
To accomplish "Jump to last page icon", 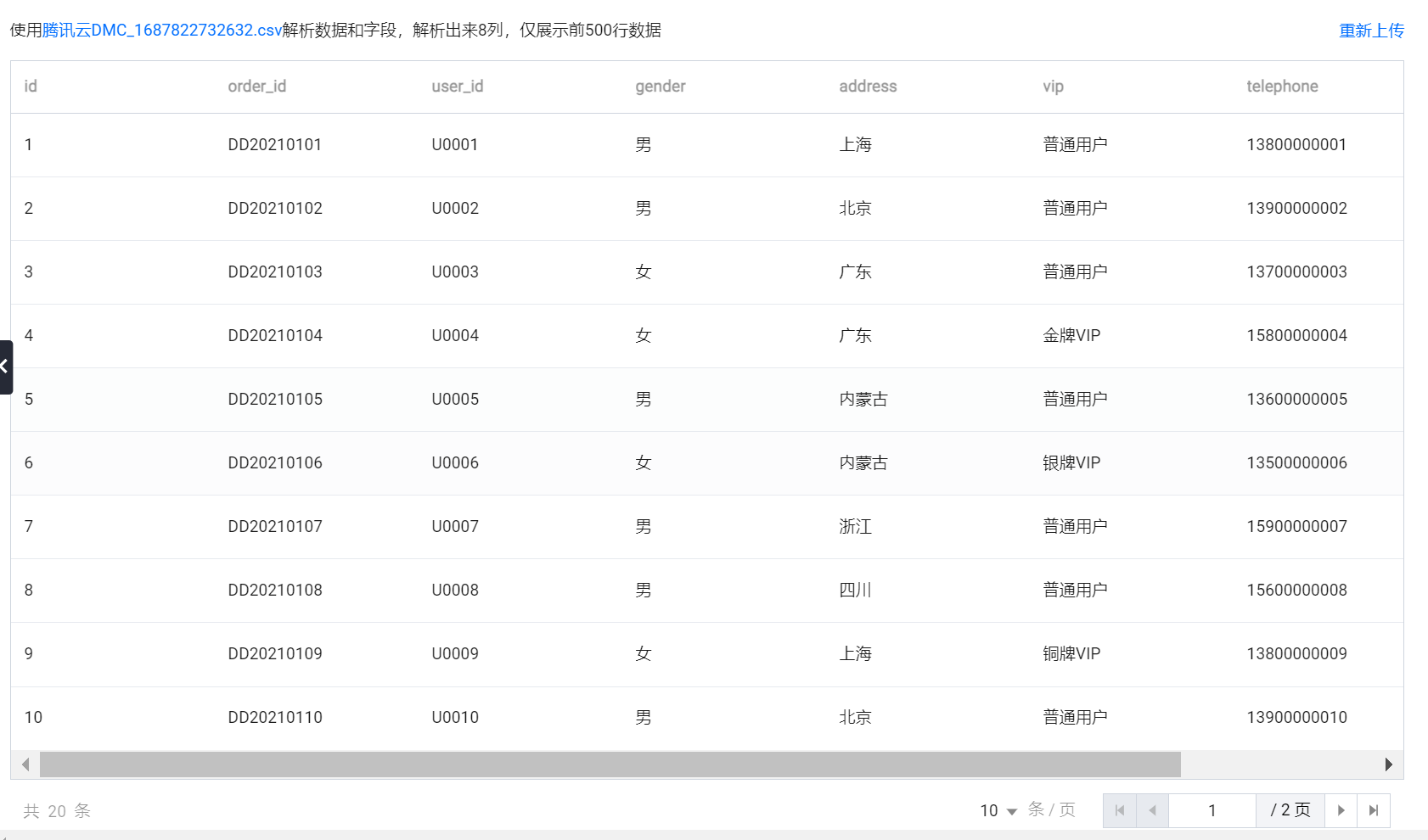I will (1374, 810).
